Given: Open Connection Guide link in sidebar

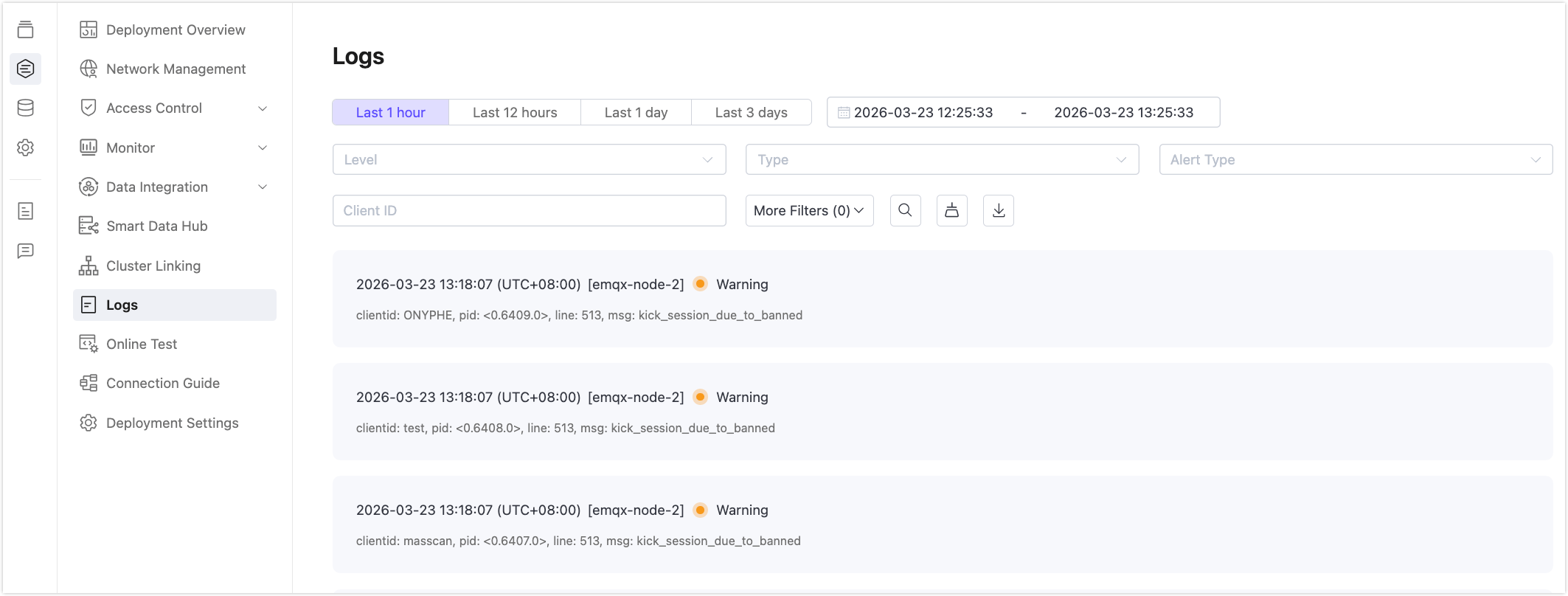Looking at the screenshot, I should 162,383.
